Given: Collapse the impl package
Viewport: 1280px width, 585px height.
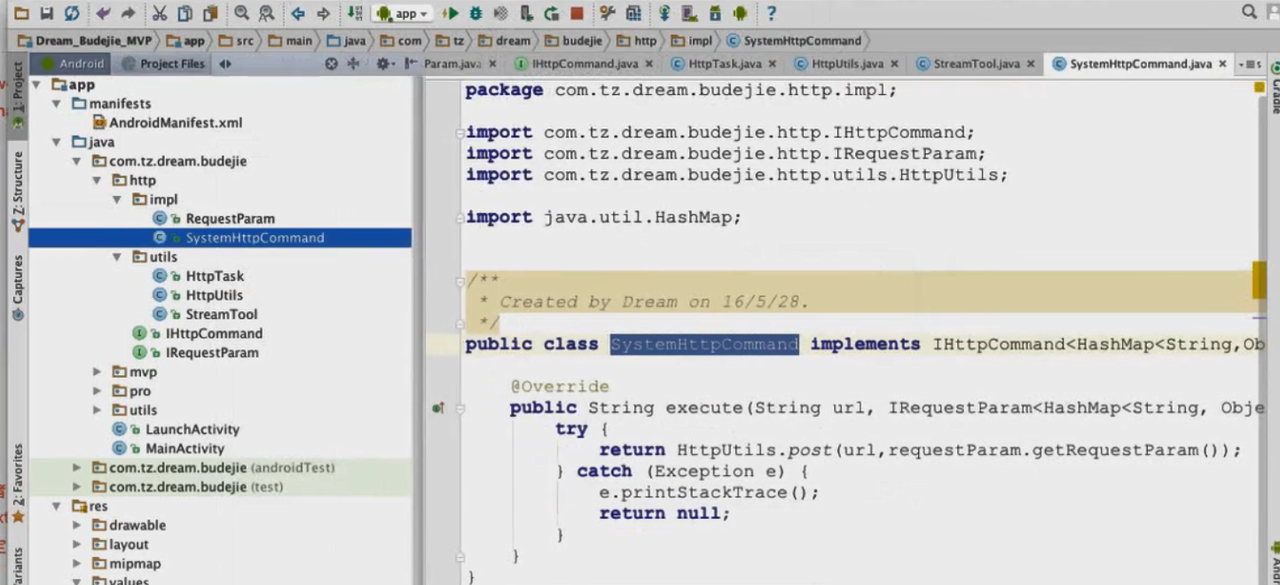Looking at the screenshot, I should pos(117,200).
